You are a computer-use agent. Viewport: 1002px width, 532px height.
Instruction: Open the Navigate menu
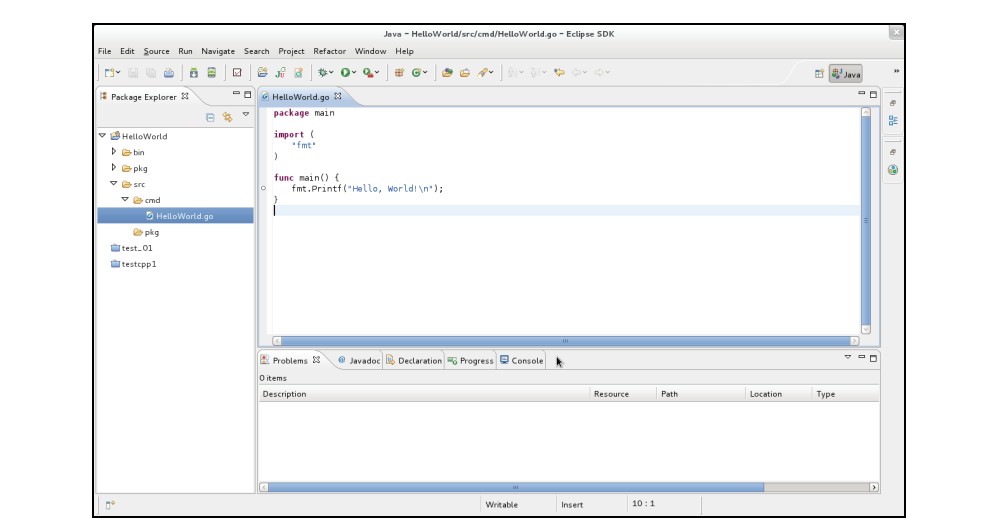[x=218, y=51]
